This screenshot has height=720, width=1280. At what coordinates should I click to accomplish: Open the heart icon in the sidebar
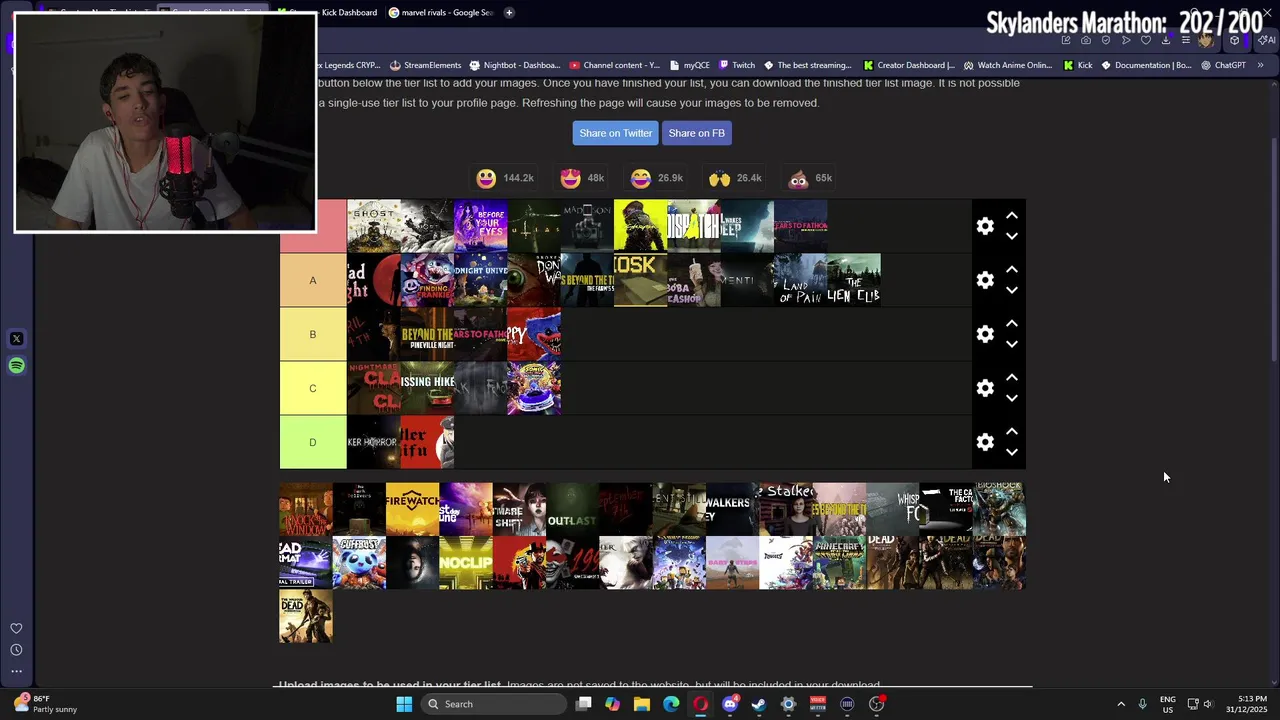pos(16,629)
